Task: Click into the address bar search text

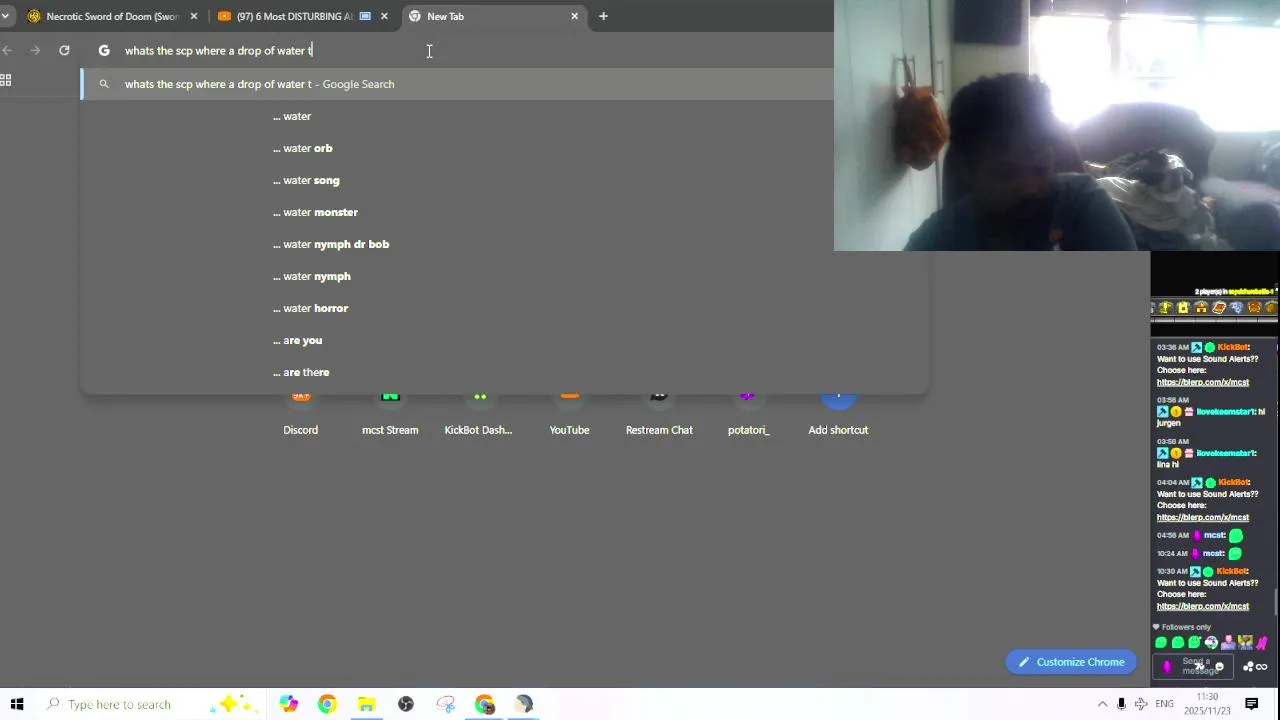Action: (218, 50)
